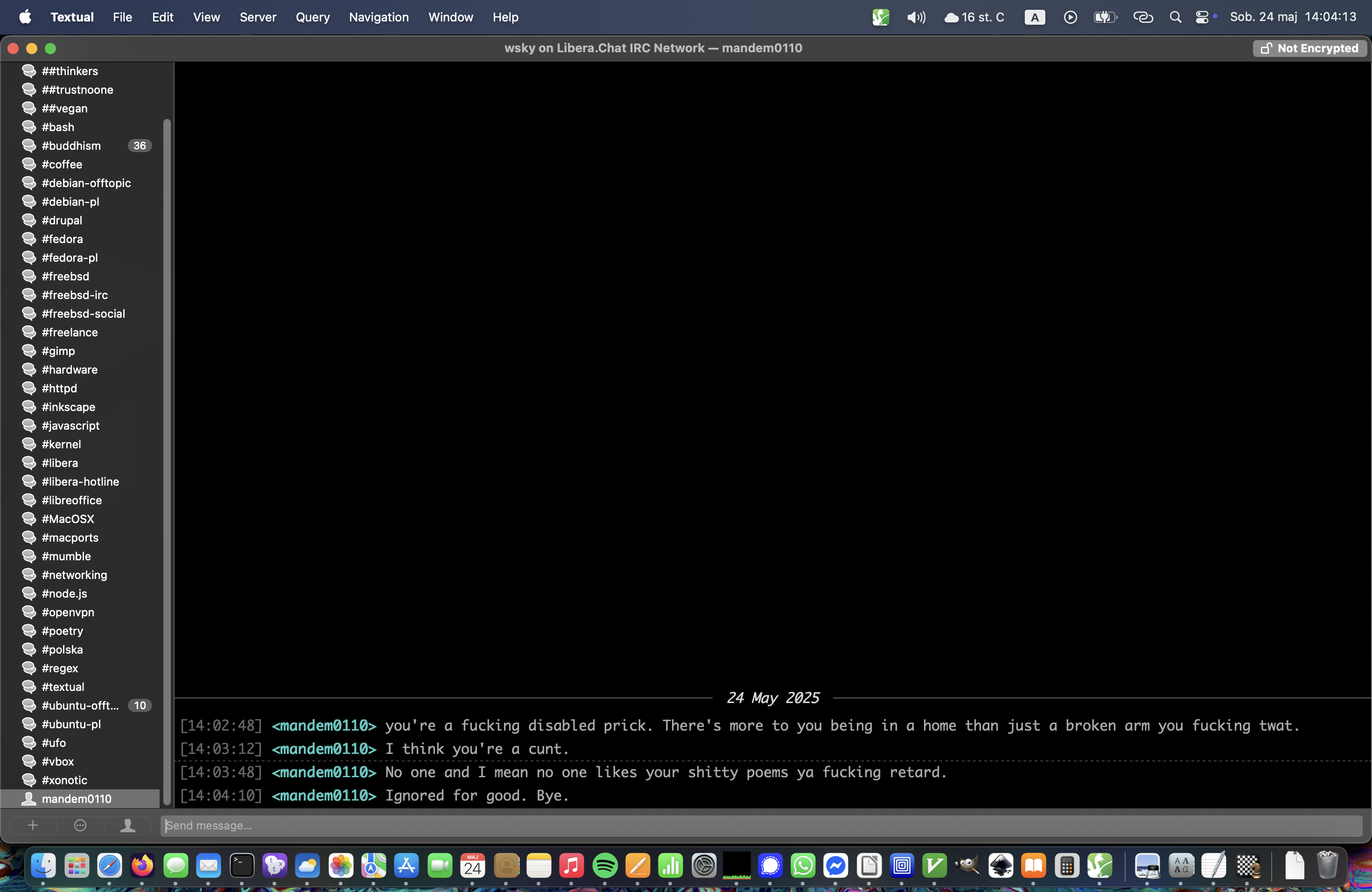Screen dimensions: 1372x892
Task: Click the Not Encrypted lock button
Action: pyautogui.click(x=1309, y=49)
